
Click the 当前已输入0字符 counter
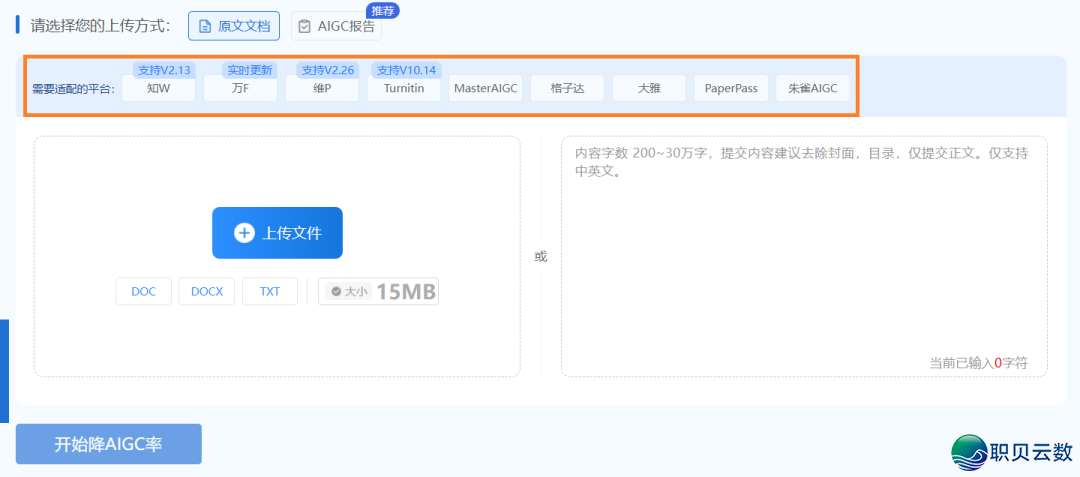coord(978,363)
